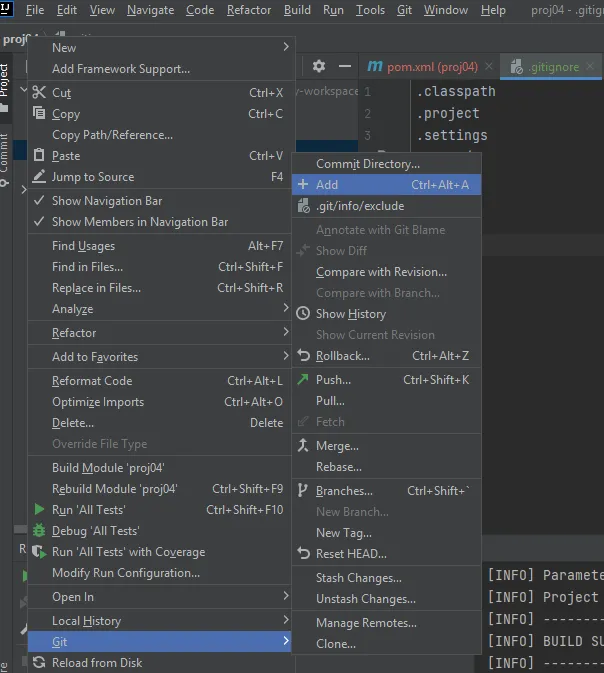Open the Commit tool window sidebar button

(5, 160)
